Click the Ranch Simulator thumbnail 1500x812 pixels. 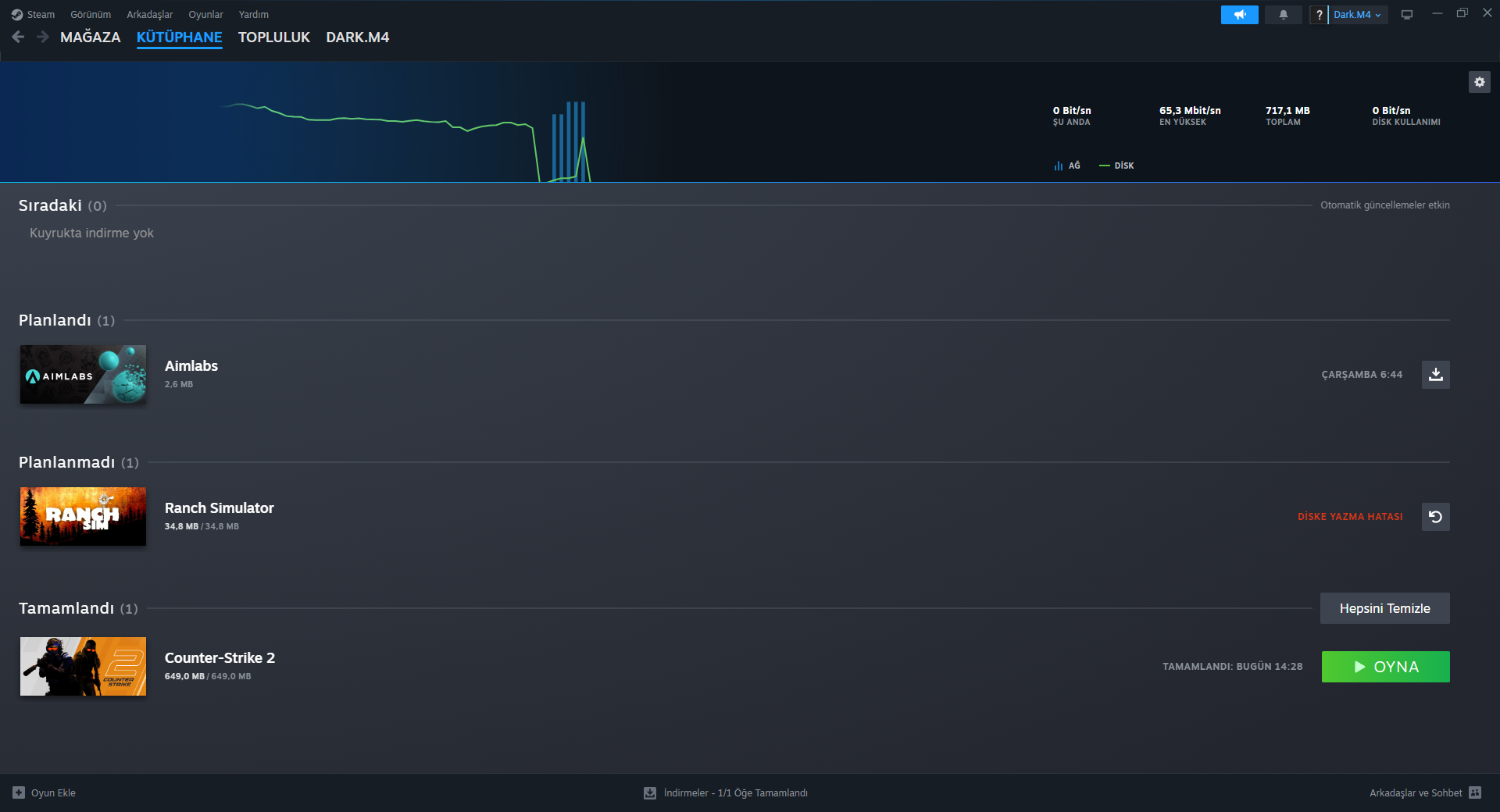pos(83,517)
